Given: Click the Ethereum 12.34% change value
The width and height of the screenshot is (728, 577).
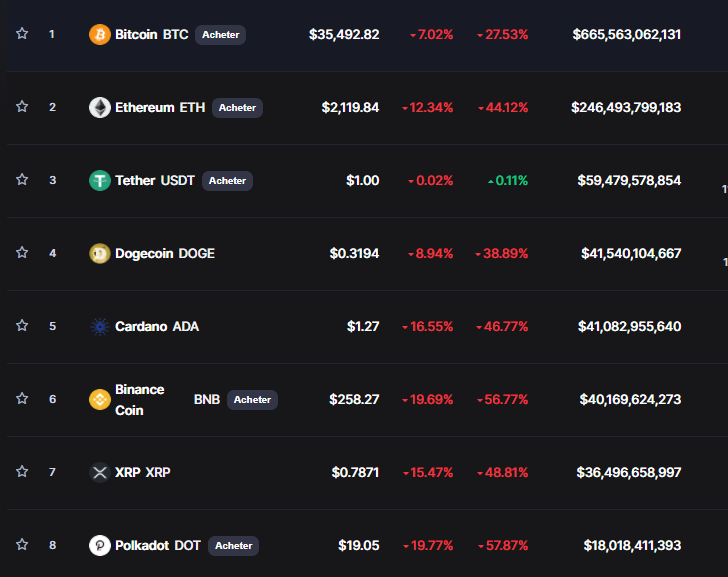Looking at the screenshot, I should [x=427, y=108].
